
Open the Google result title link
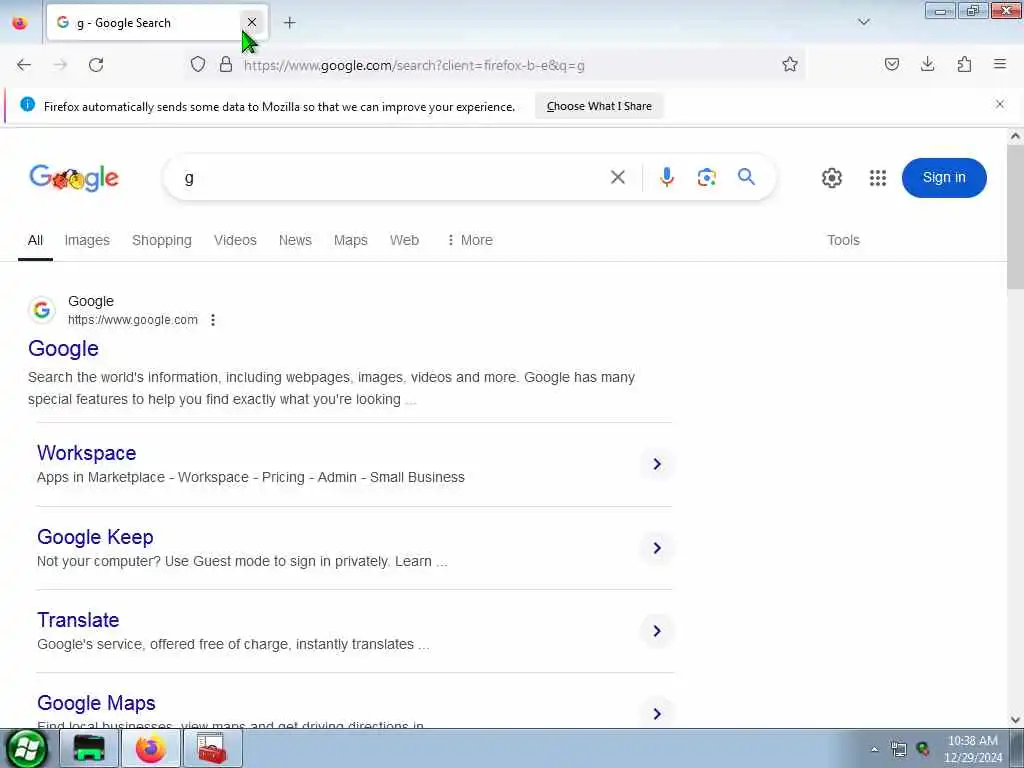coord(63,349)
